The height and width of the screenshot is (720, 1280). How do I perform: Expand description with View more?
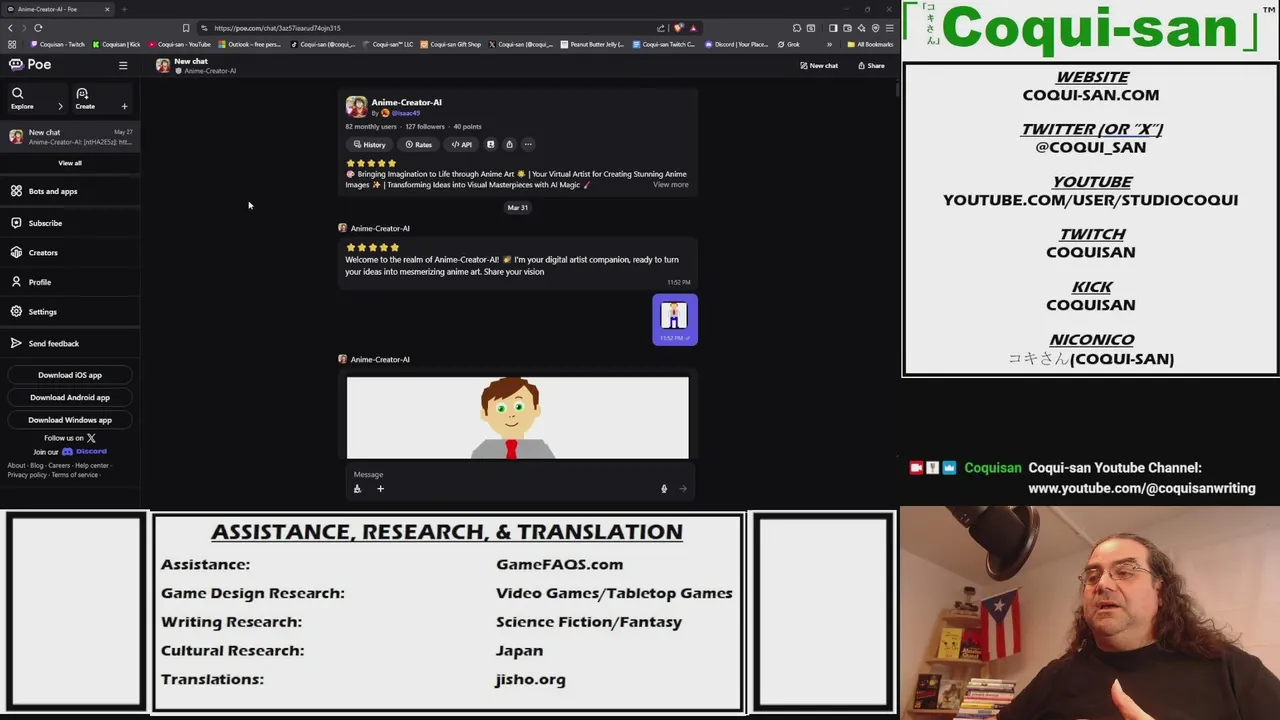pyautogui.click(x=670, y=185)
